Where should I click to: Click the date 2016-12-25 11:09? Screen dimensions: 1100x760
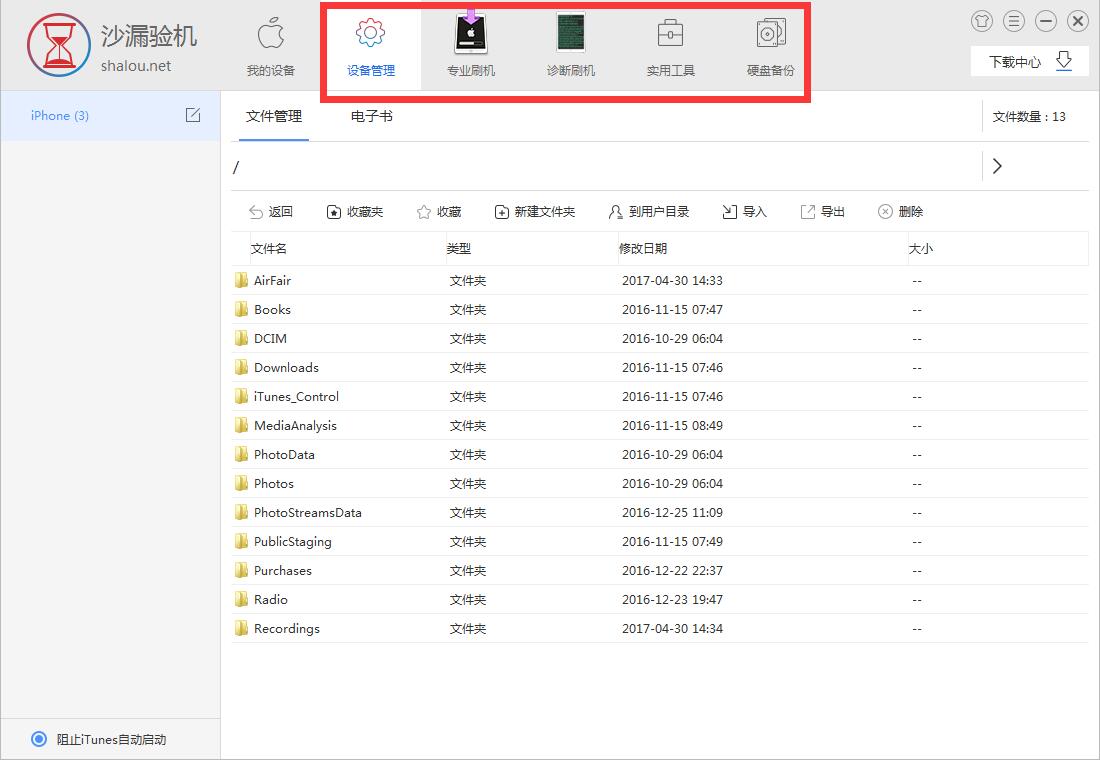pyautogui.click(x=672, y=512)
